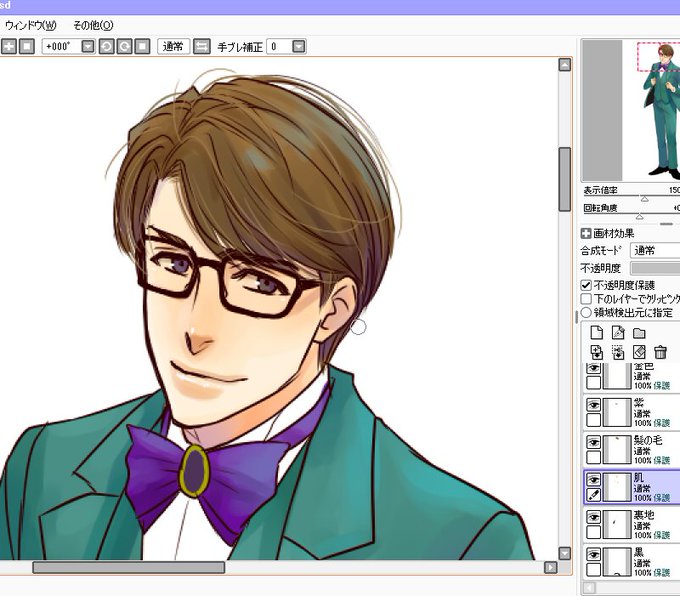Image resolution: width=680 pixels, height=596 pixels.
Task: Flip the canvas horizontally
Action: tap(202, 46)
